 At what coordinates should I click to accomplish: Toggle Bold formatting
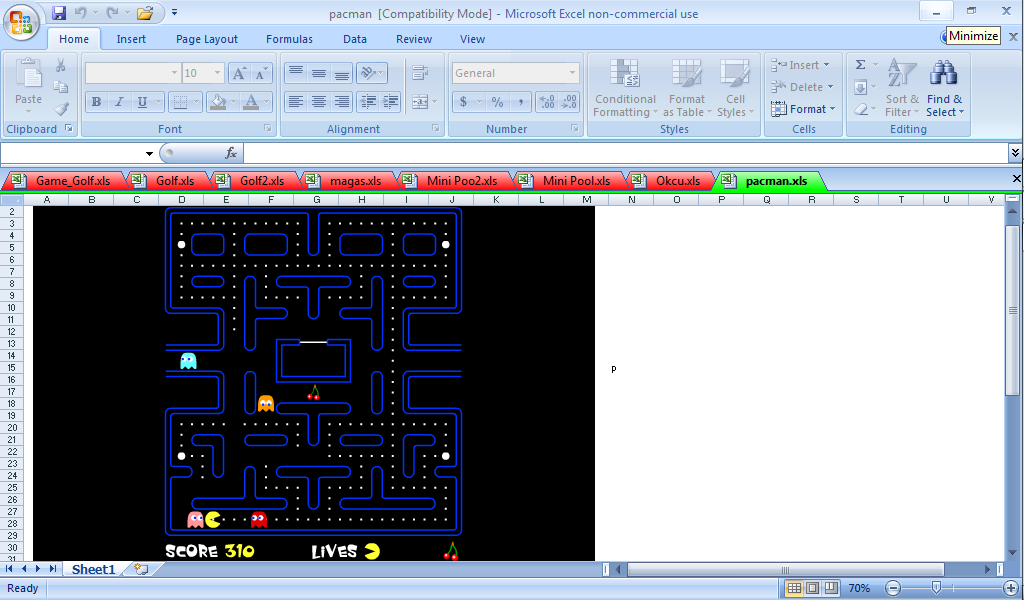tap(96, 102)
